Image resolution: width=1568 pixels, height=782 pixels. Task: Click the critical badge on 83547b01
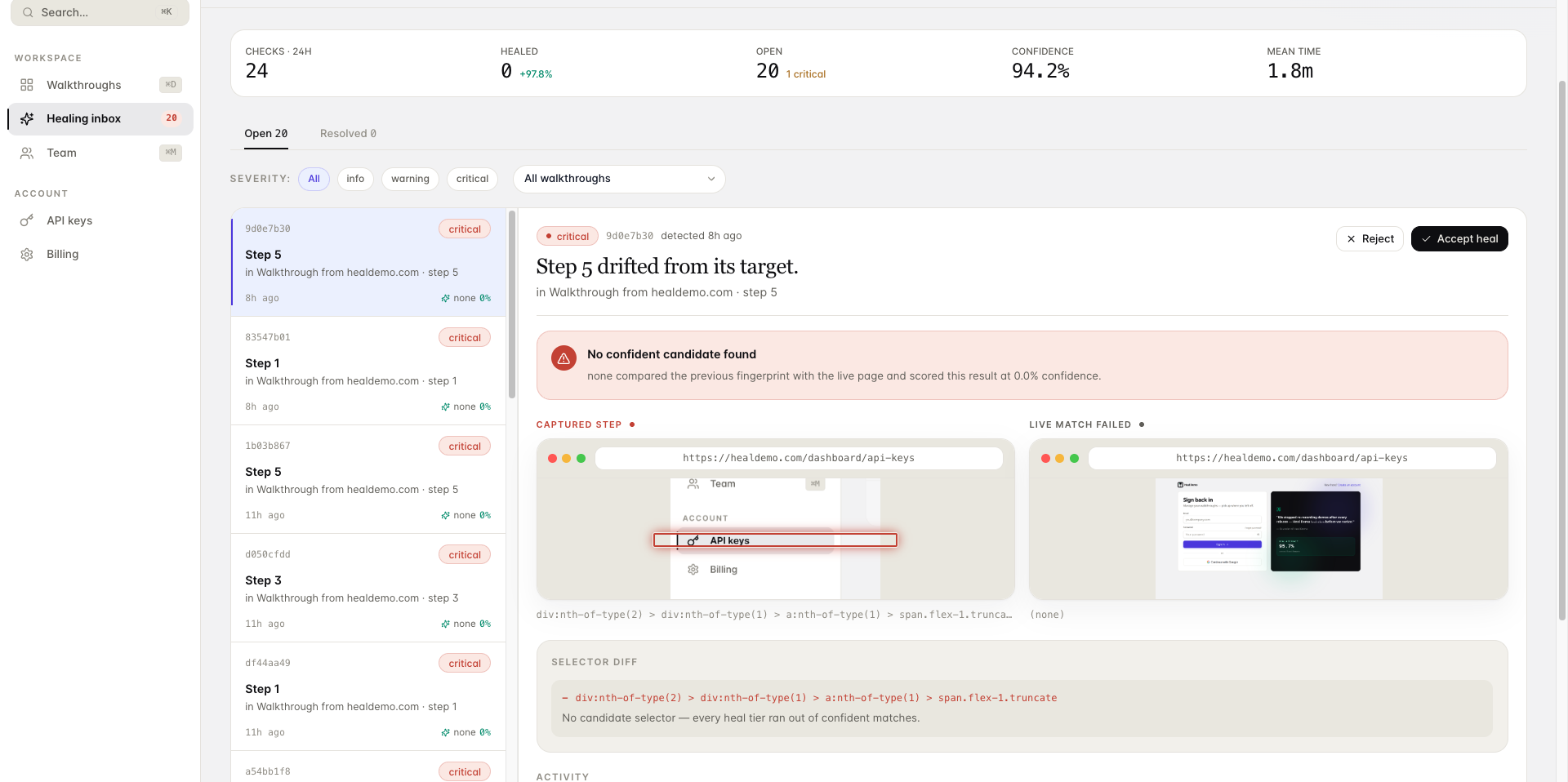point(465,338)
